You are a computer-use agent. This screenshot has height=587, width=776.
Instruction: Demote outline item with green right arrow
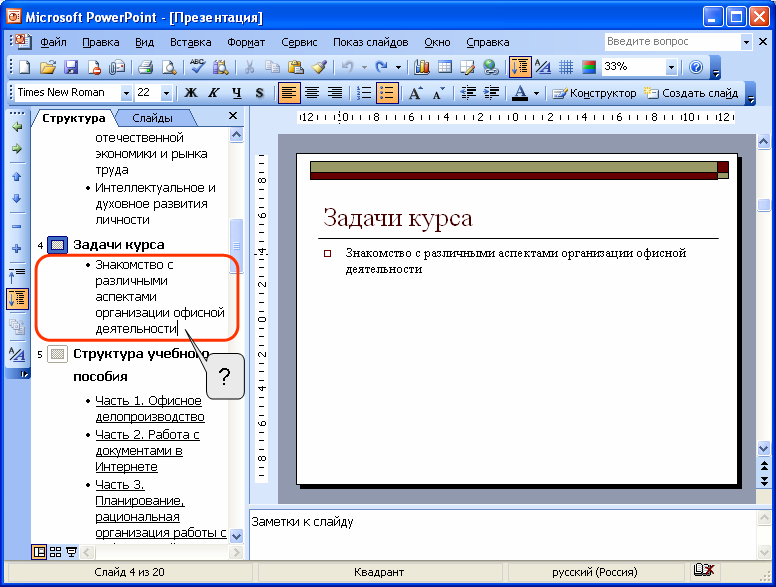17,148
